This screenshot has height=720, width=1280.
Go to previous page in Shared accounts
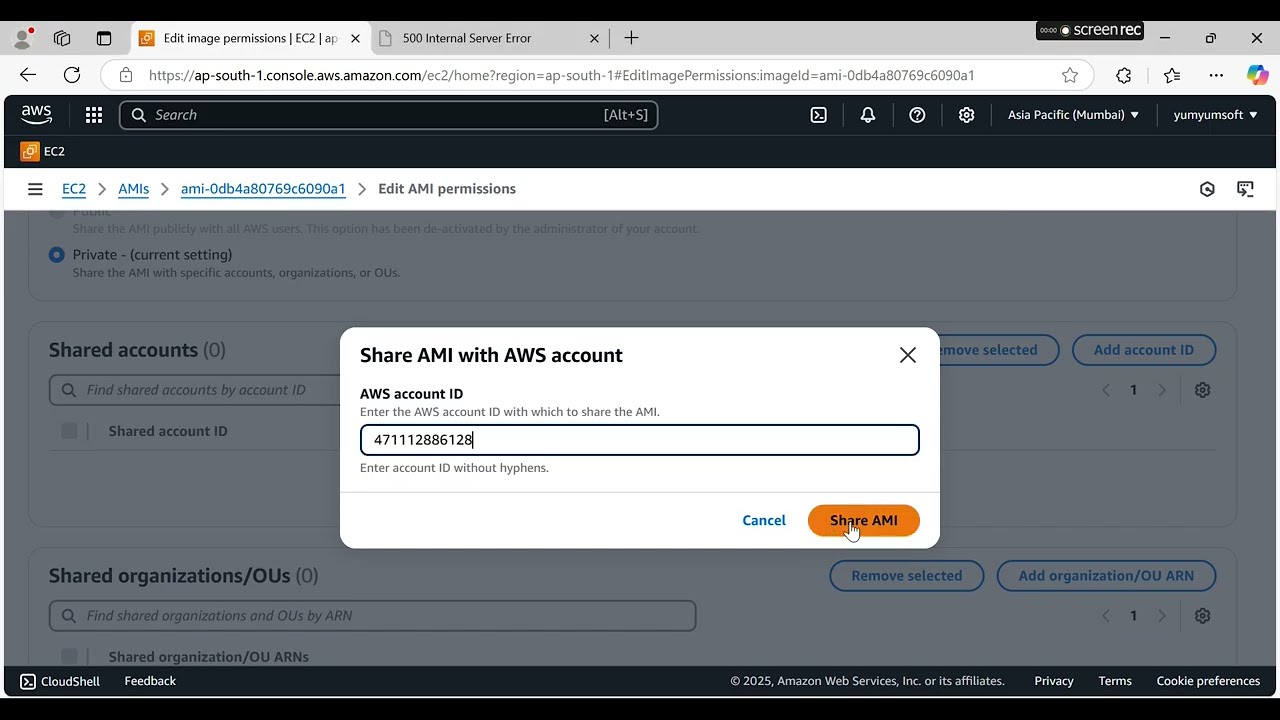click(1106, 390)
